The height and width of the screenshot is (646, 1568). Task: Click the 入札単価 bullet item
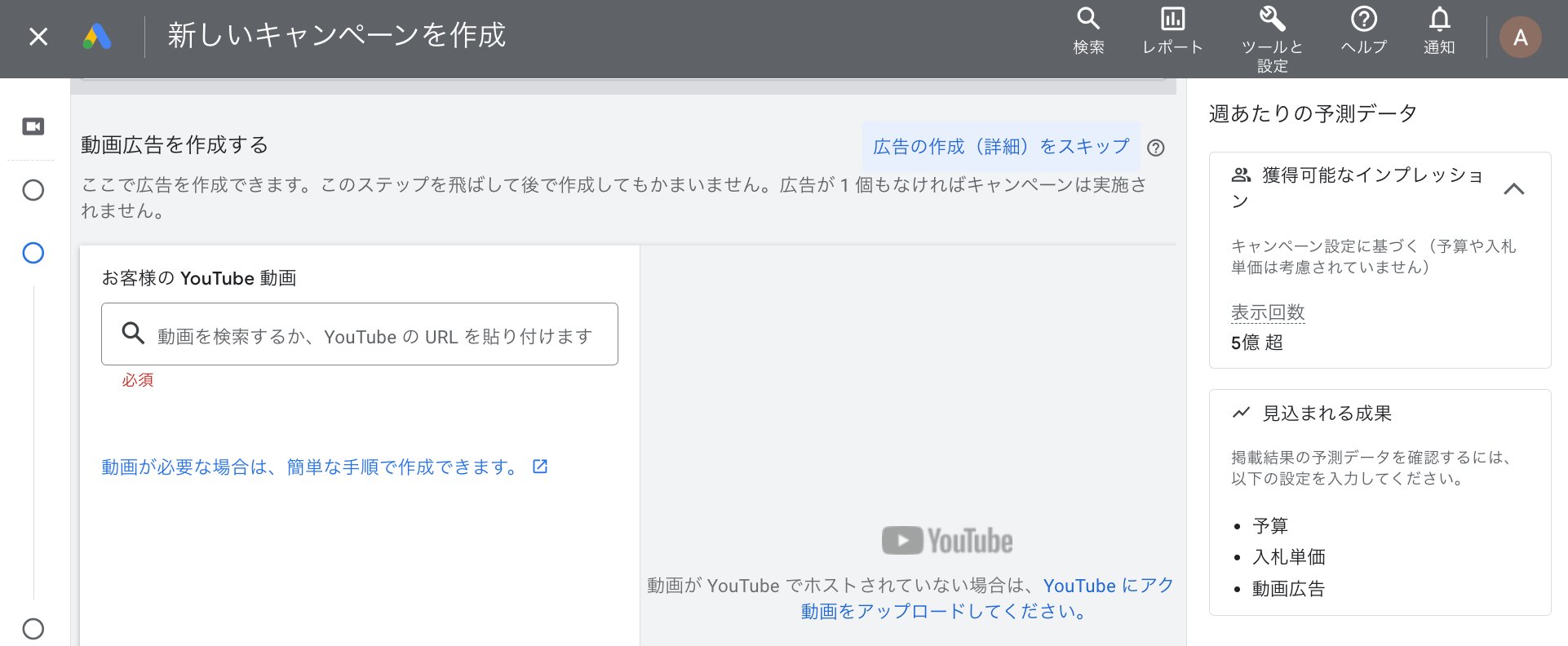tap(1289, 557)
